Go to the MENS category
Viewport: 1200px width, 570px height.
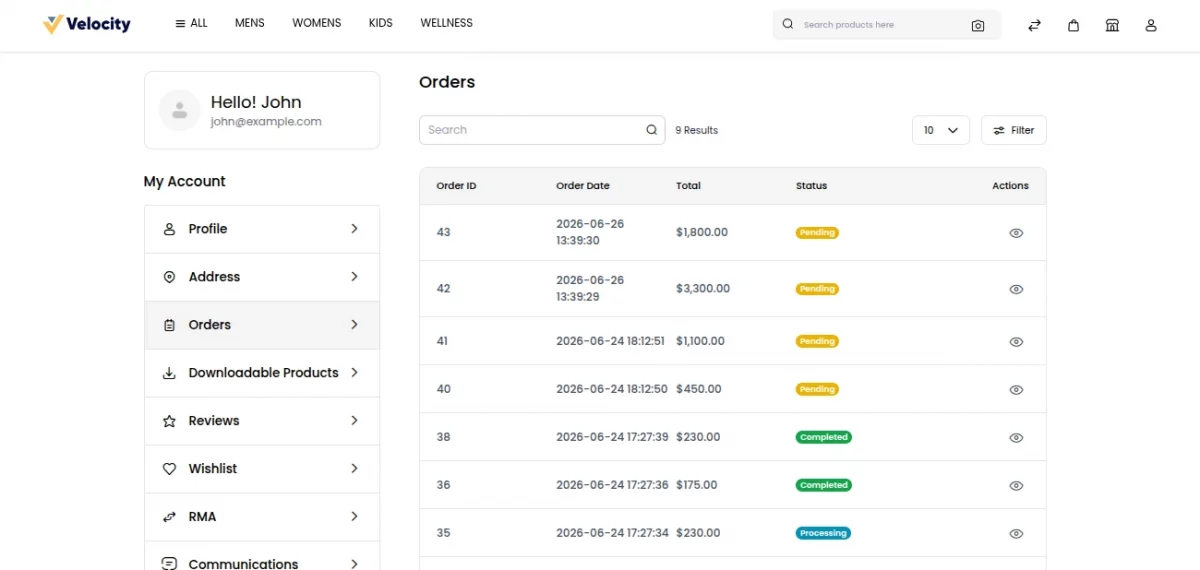coord(250,23)
